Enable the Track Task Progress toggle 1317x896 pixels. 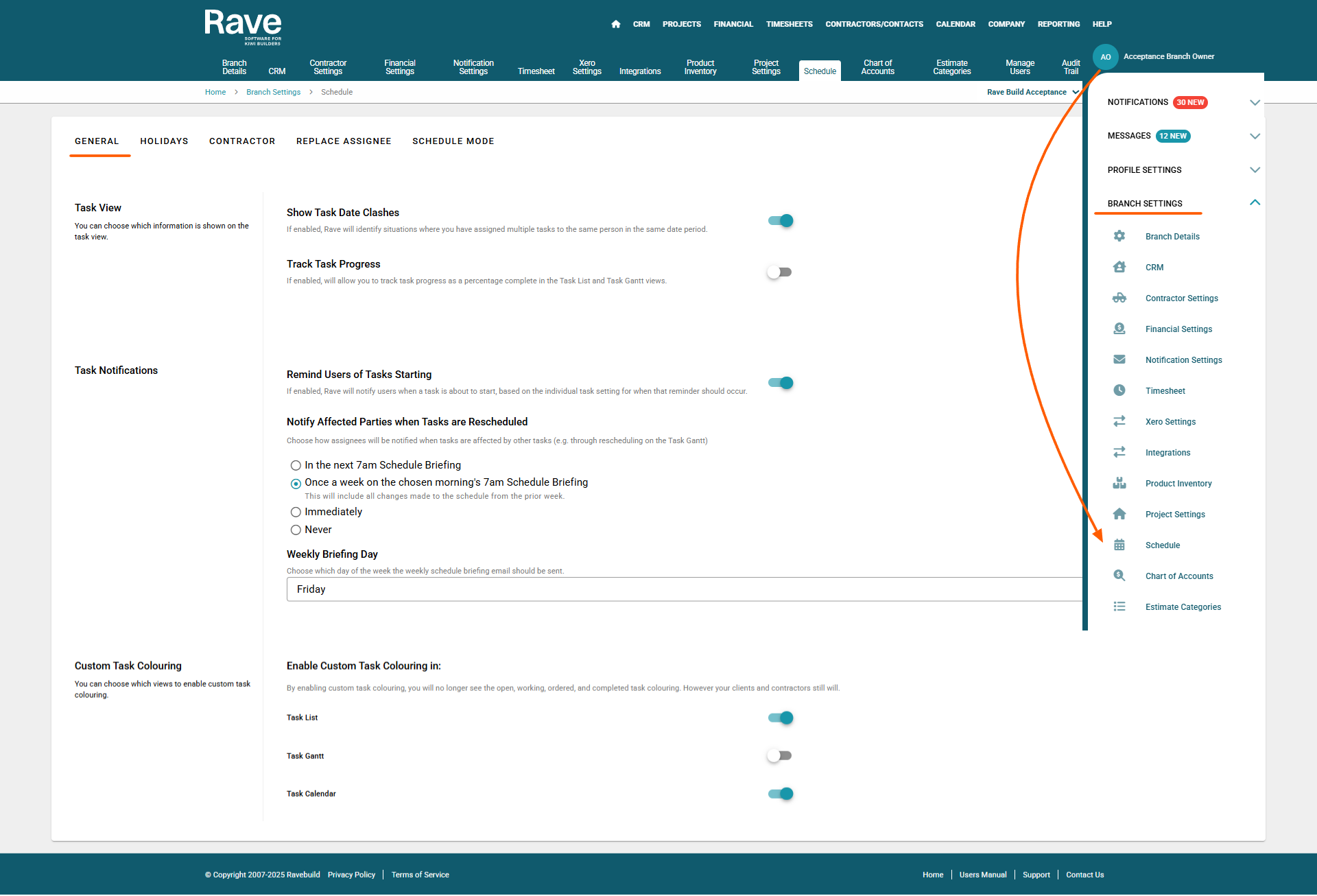779,272
